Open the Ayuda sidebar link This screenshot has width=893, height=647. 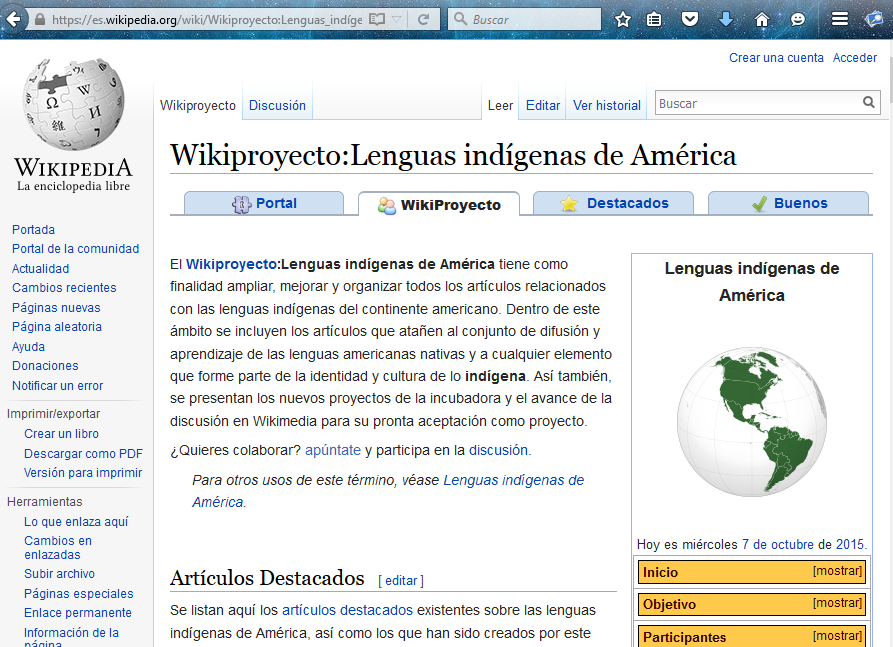click(28, 346)
